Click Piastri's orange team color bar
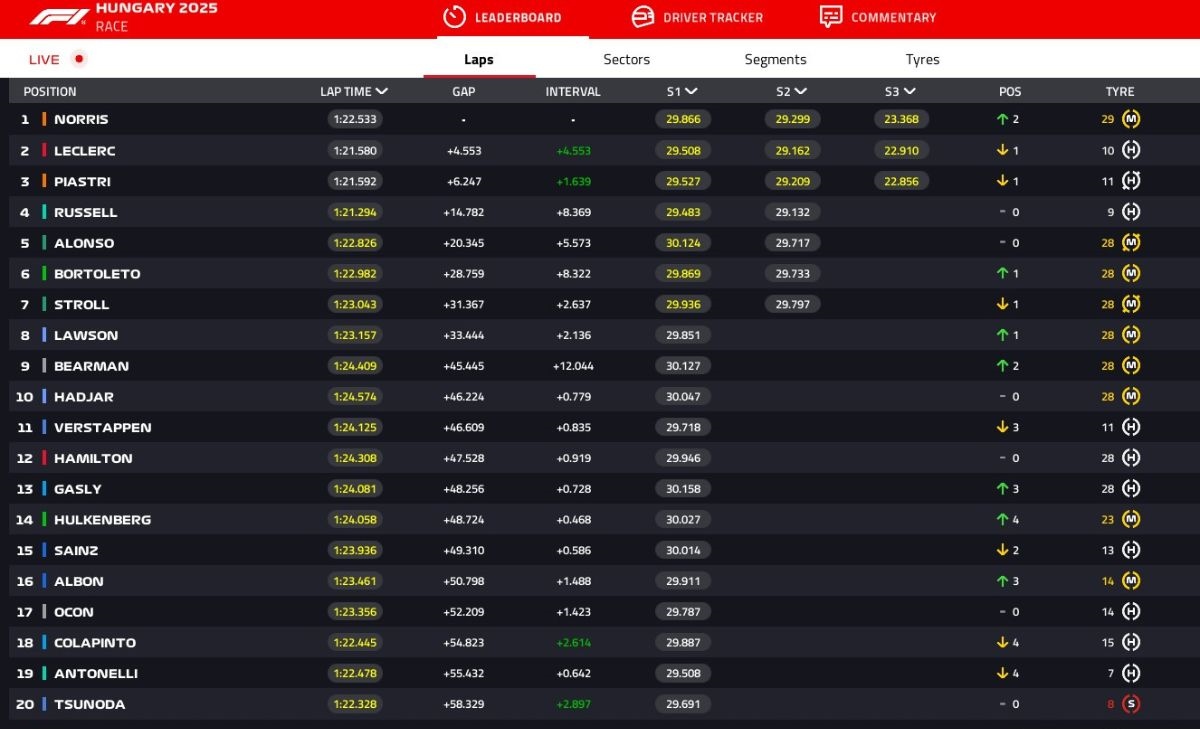The height and width of the screenshot is (729, 1200). point(44,181)
